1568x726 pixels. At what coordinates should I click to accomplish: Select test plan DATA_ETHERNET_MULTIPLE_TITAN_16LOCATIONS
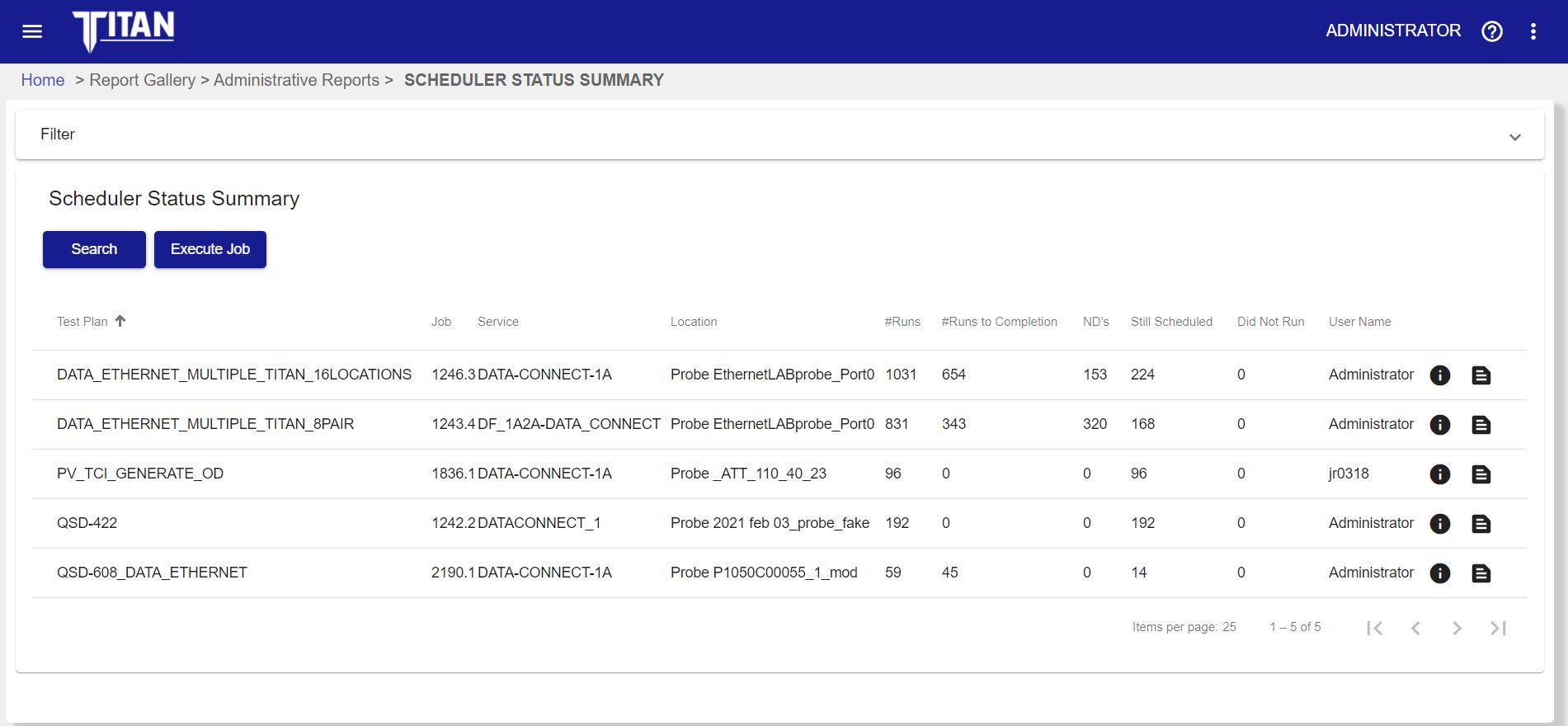[x=234, y=375]
